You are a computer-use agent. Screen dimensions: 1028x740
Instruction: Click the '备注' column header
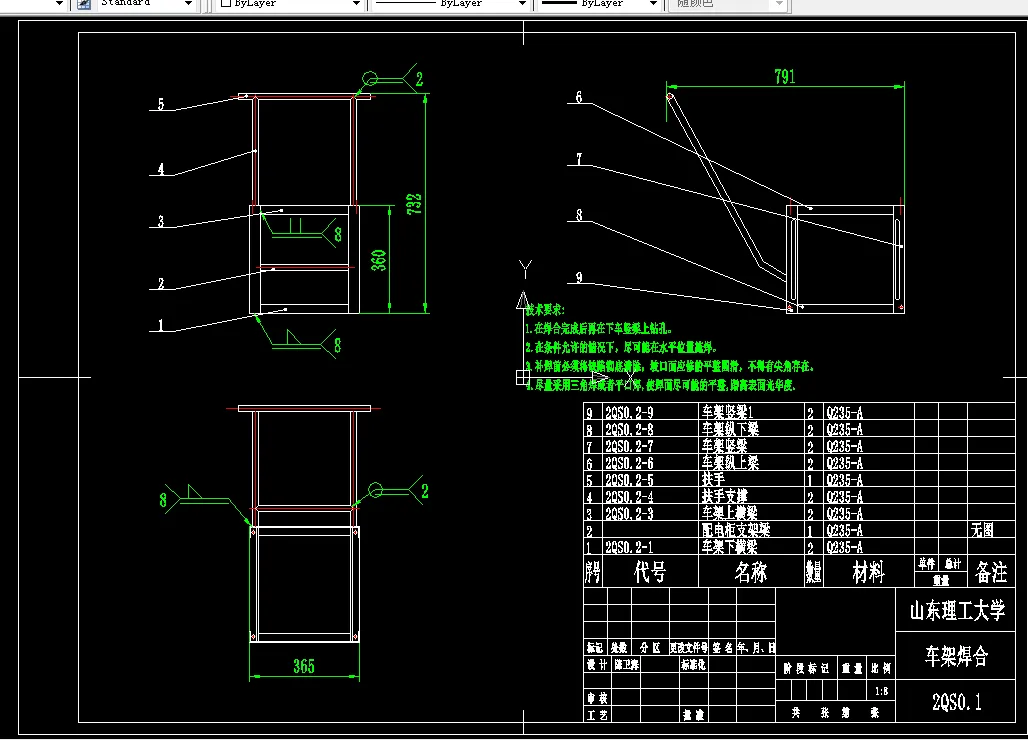pos(991,572)
